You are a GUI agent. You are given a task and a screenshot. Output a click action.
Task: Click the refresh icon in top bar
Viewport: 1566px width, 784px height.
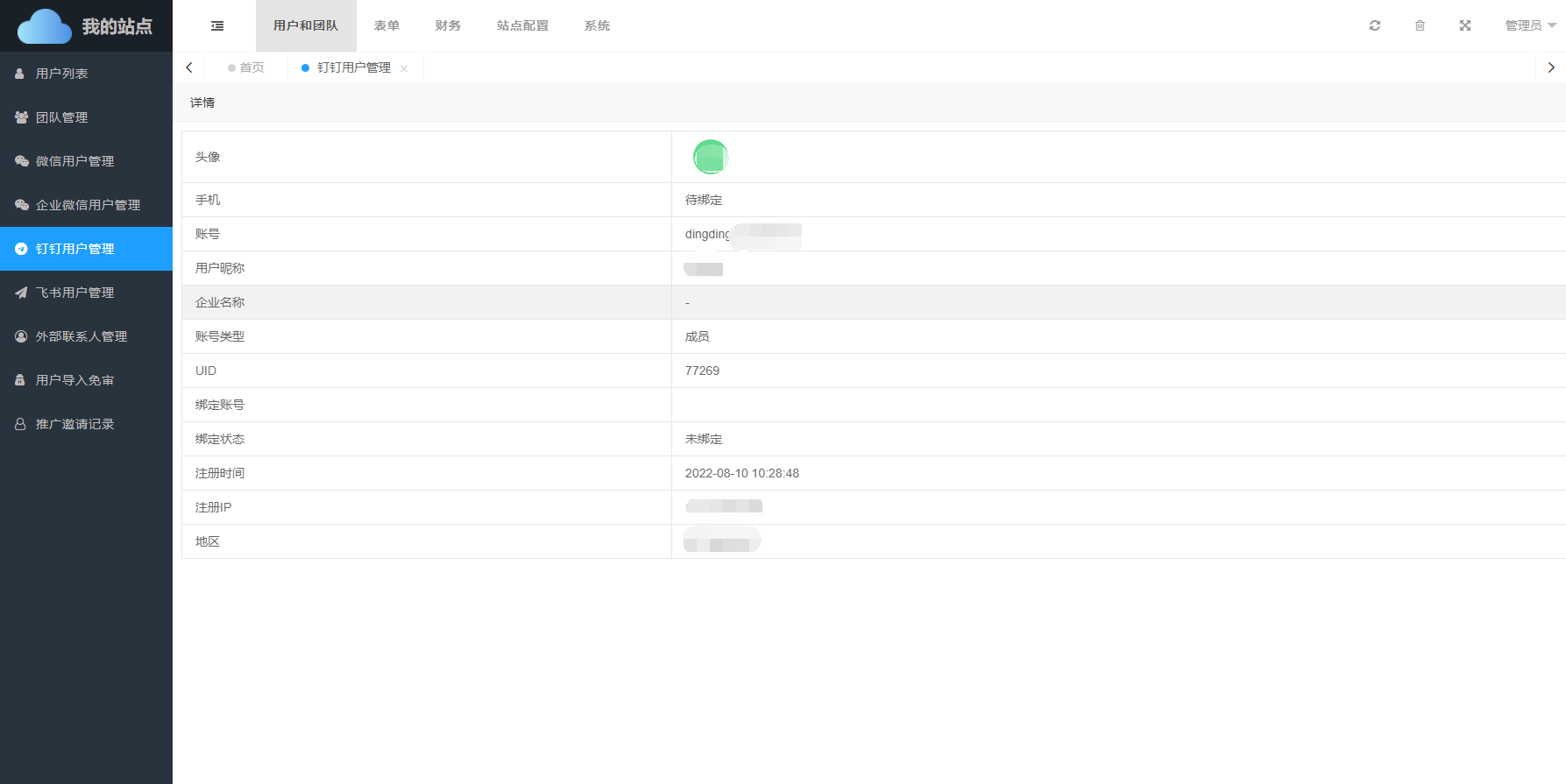pyautogui.click(x=1375, y=26)
